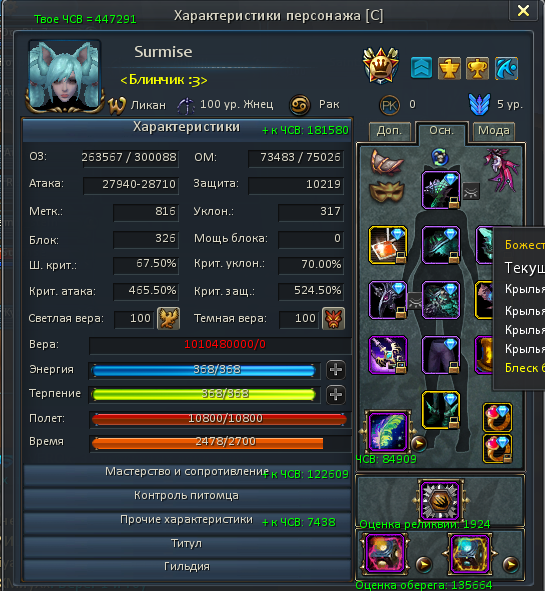Click the golden mask equipment slot

pyautogui.click(x=387, y=191)
